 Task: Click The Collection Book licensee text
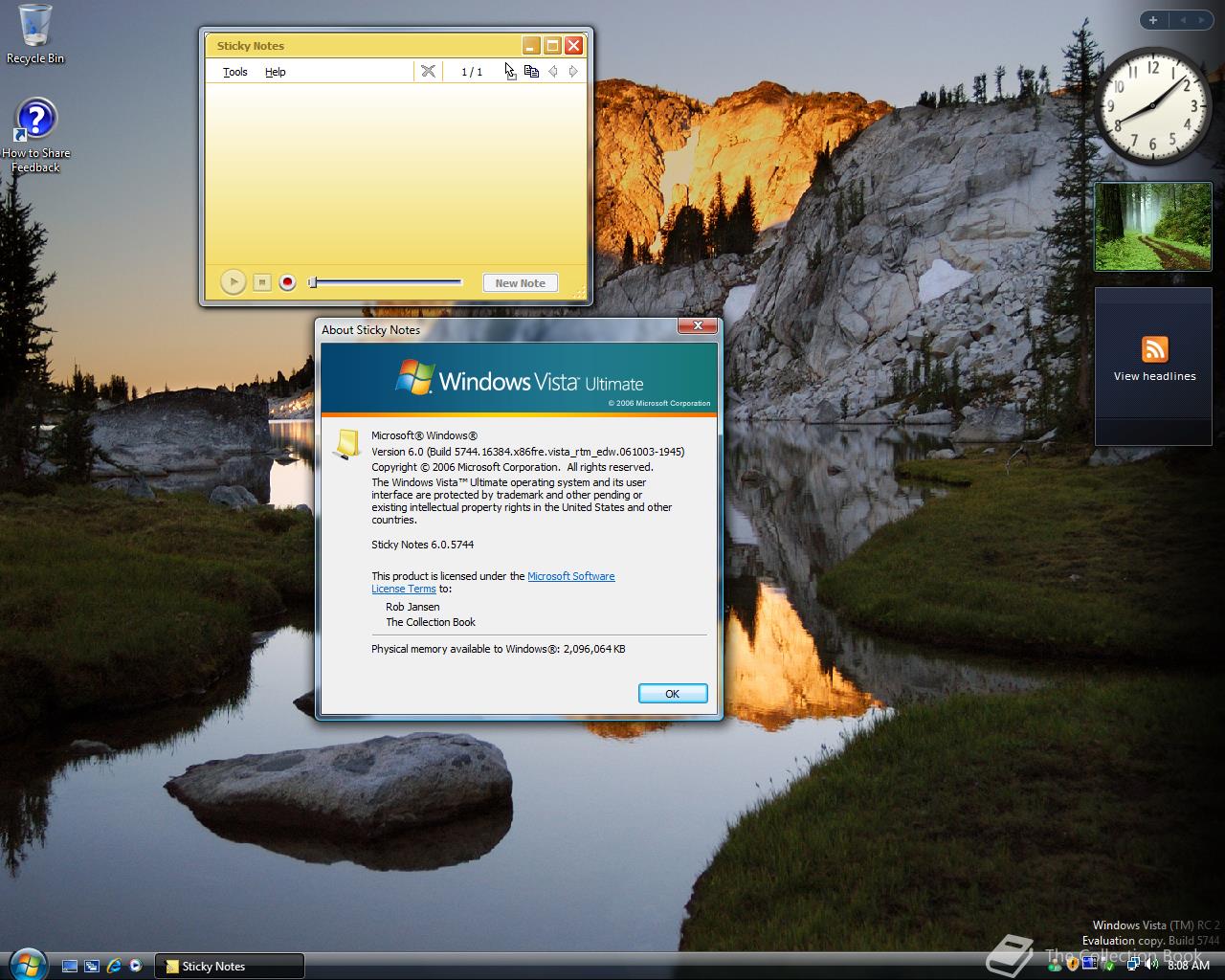coord(431,622)
